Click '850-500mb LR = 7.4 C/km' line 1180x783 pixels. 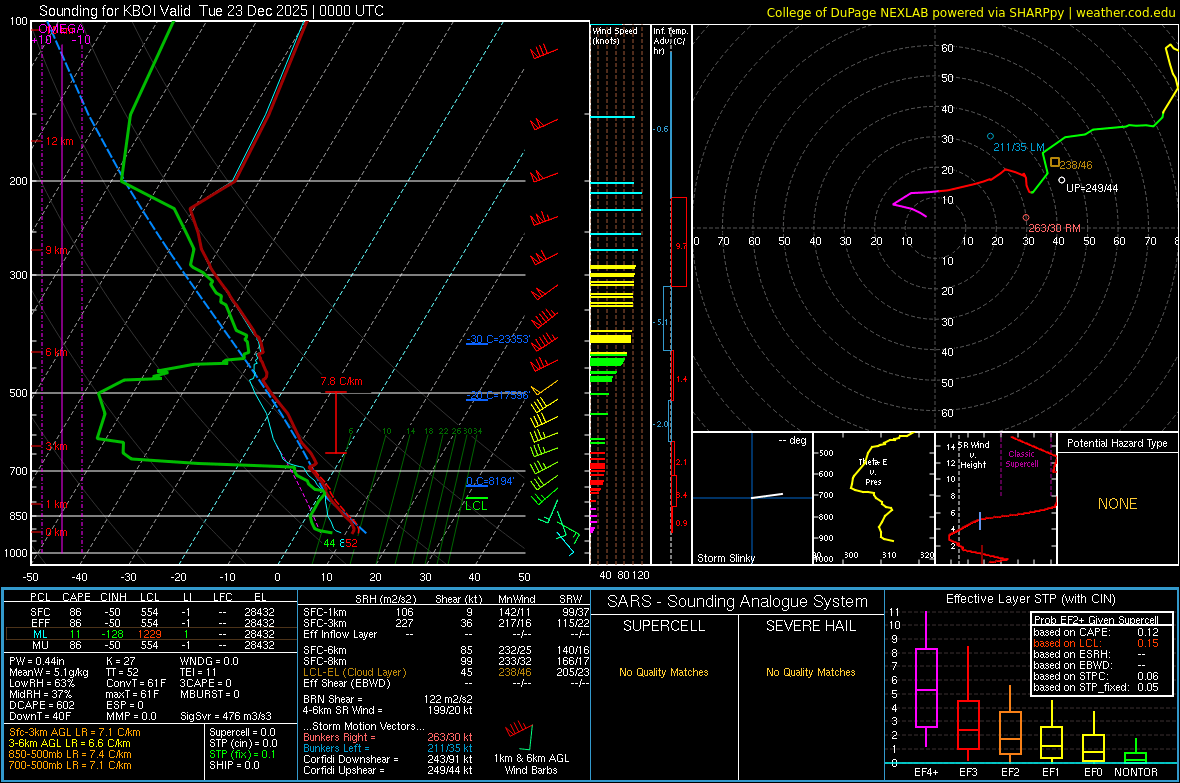[70, 754]
